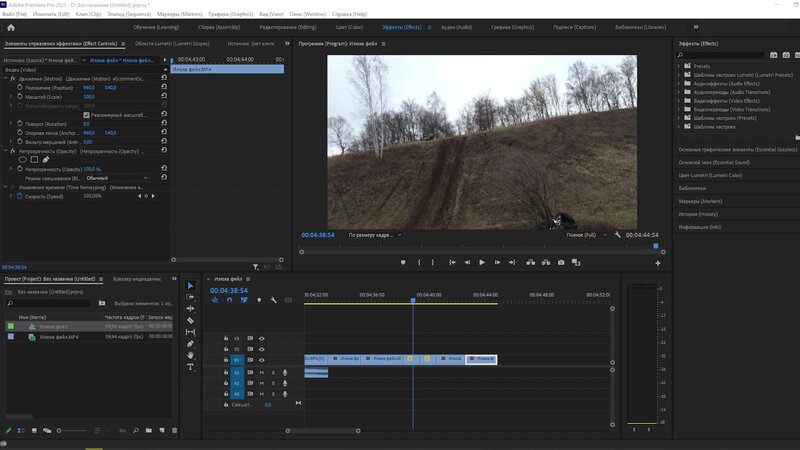Mute track A1
Screen dimensions: 800x450
262,372
